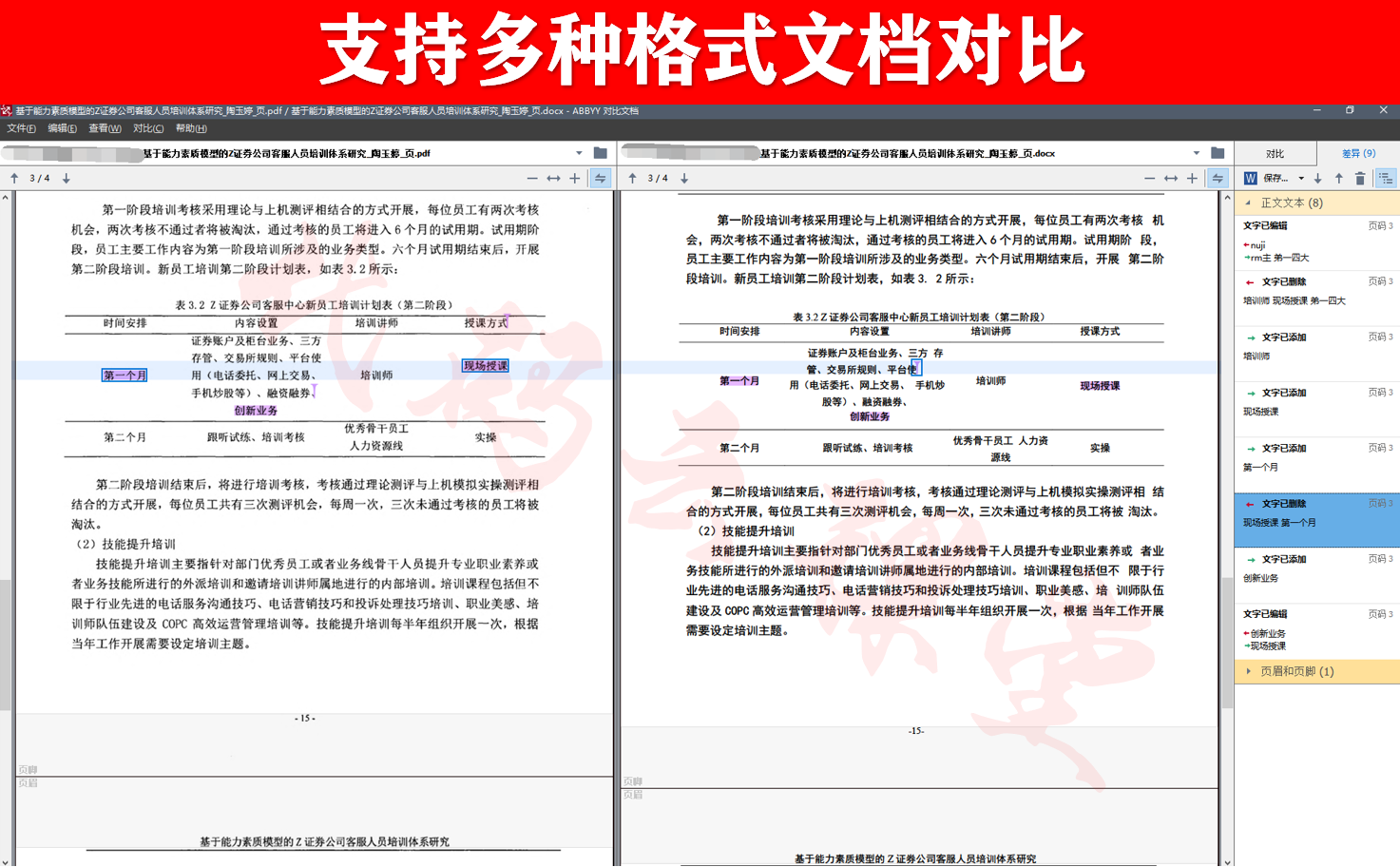Go to next page in left PDF pane
1400x867 pixels.
tap(66, 179)
